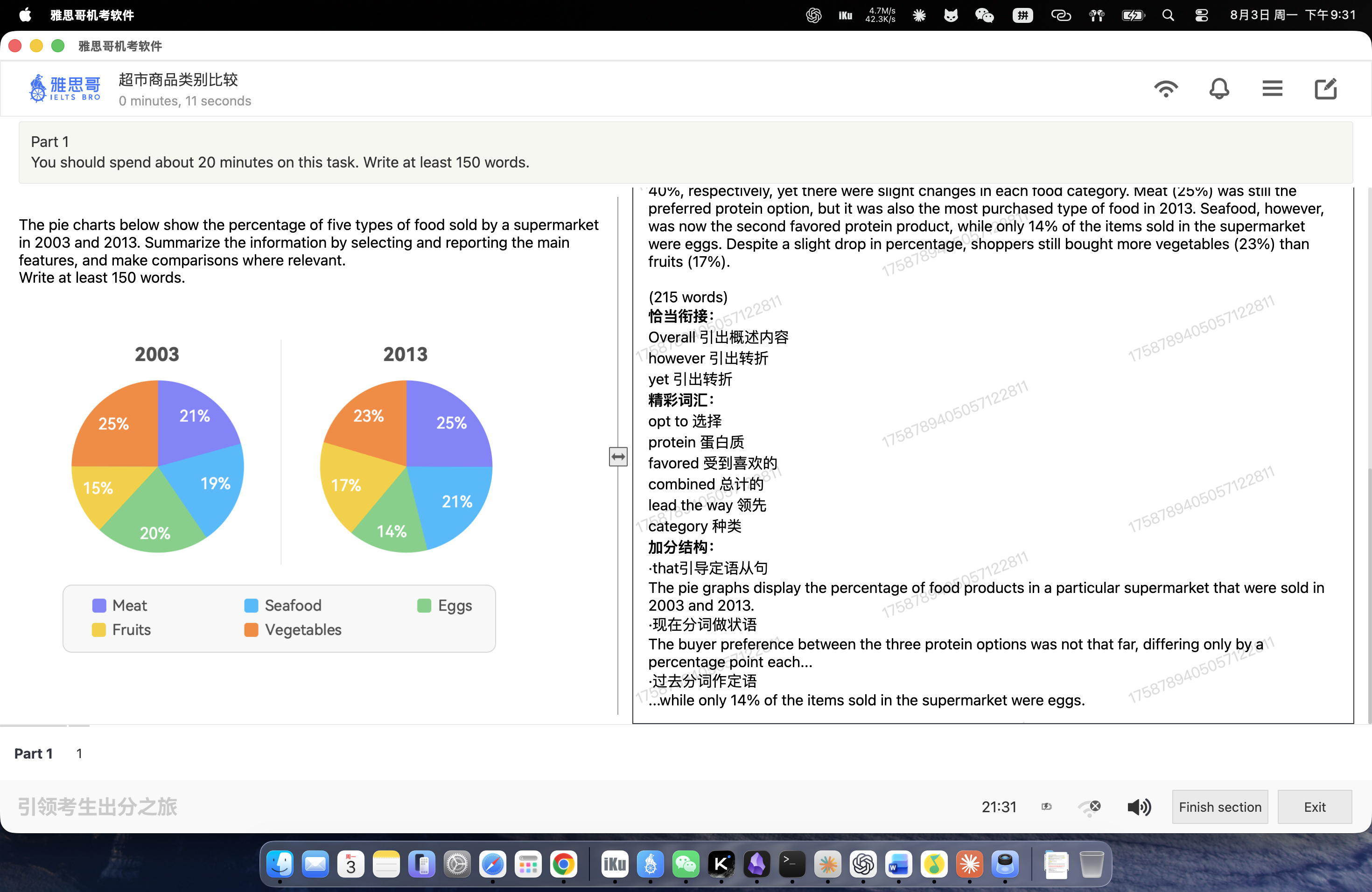Open Terminal from the Dock

792,864
